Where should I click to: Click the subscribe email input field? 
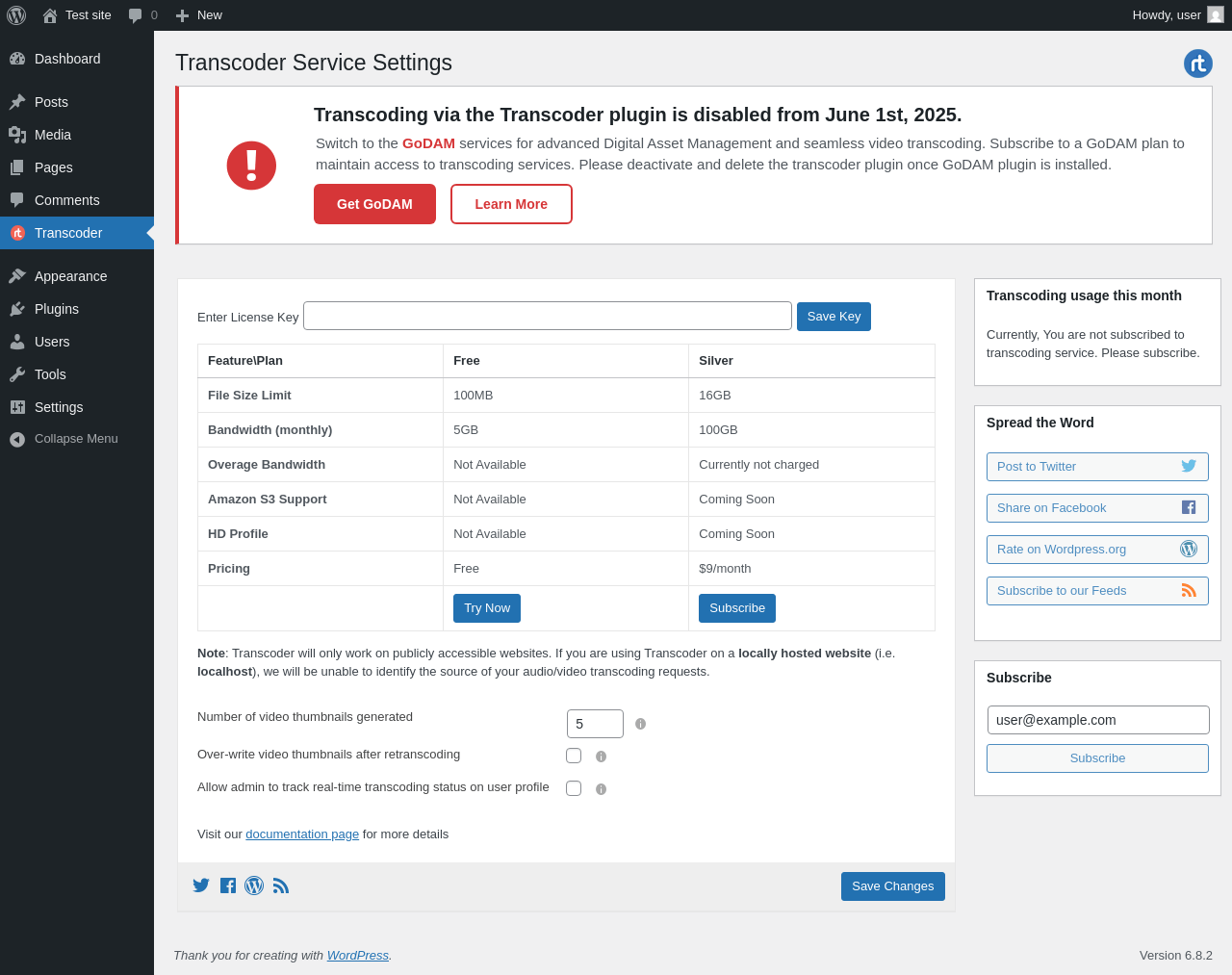click(1098, 720)
